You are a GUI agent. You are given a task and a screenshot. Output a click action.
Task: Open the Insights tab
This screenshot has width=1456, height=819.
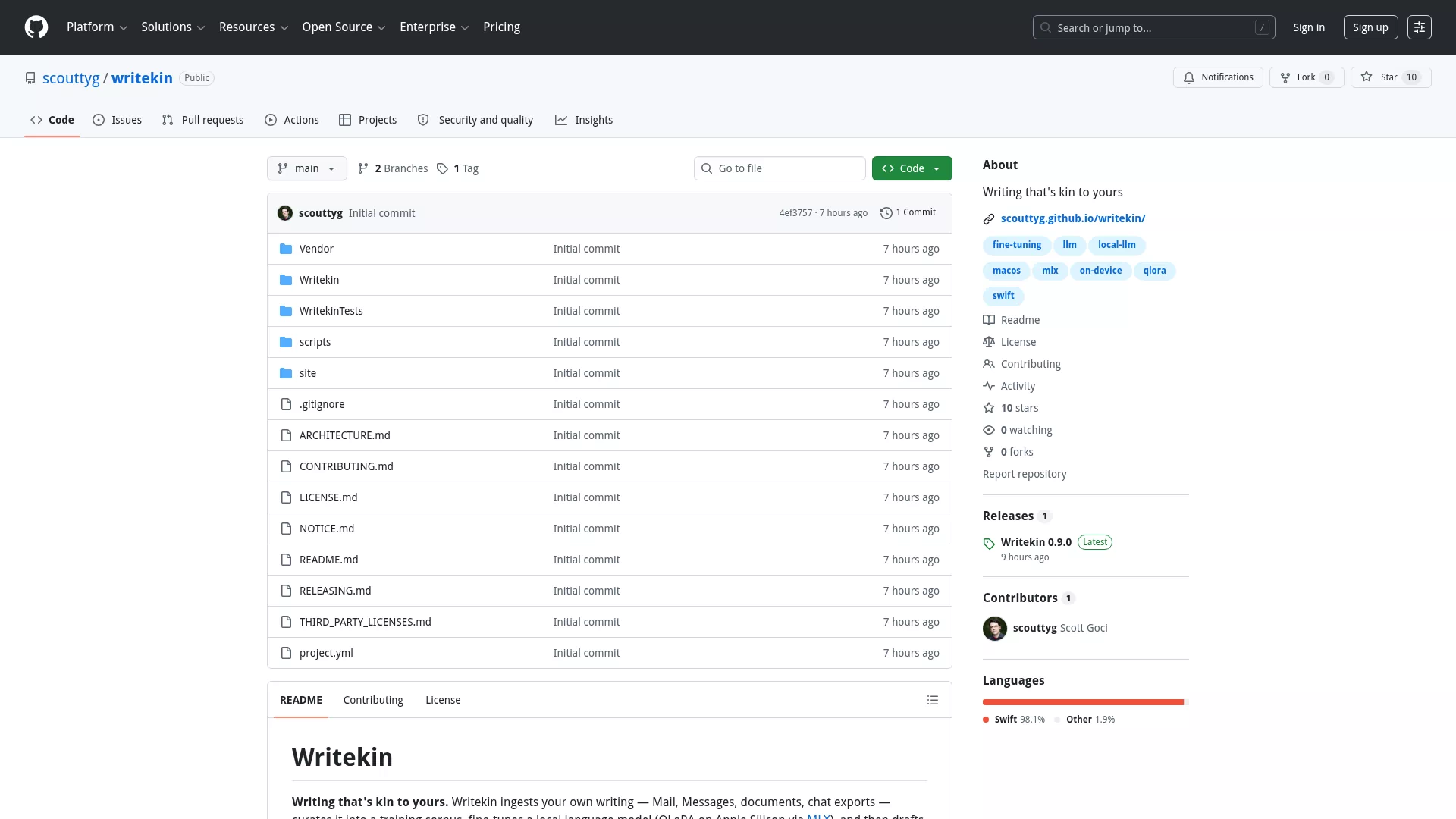(584, 120)
